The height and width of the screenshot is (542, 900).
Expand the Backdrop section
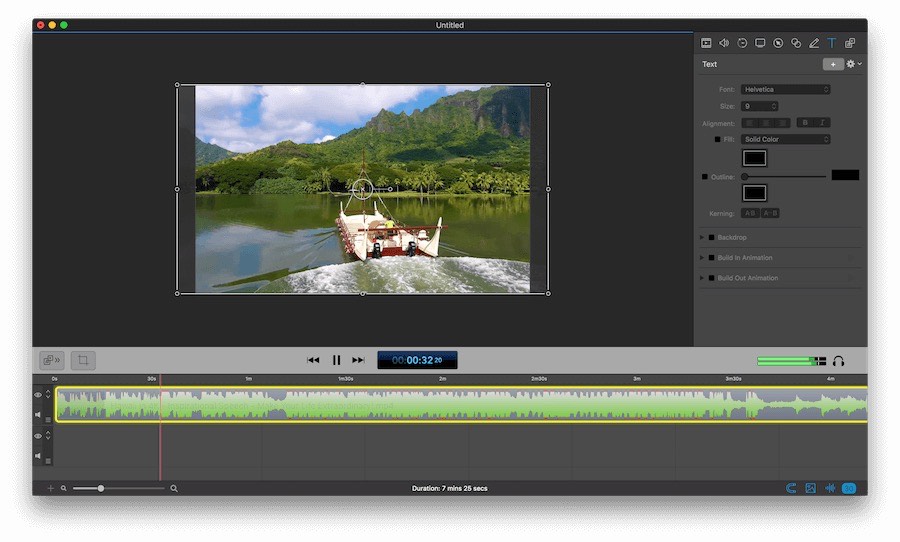pyautogui.click(x=701, y=237)
